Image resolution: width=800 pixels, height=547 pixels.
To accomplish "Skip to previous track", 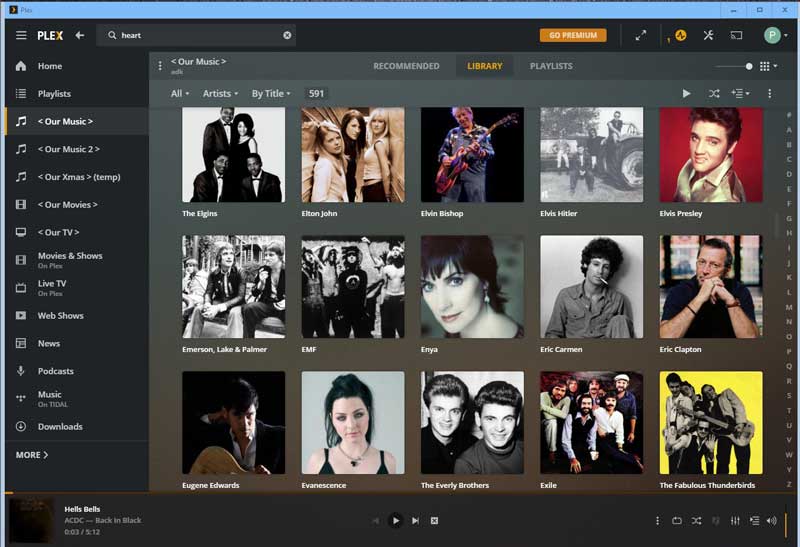I will (376, 520).
